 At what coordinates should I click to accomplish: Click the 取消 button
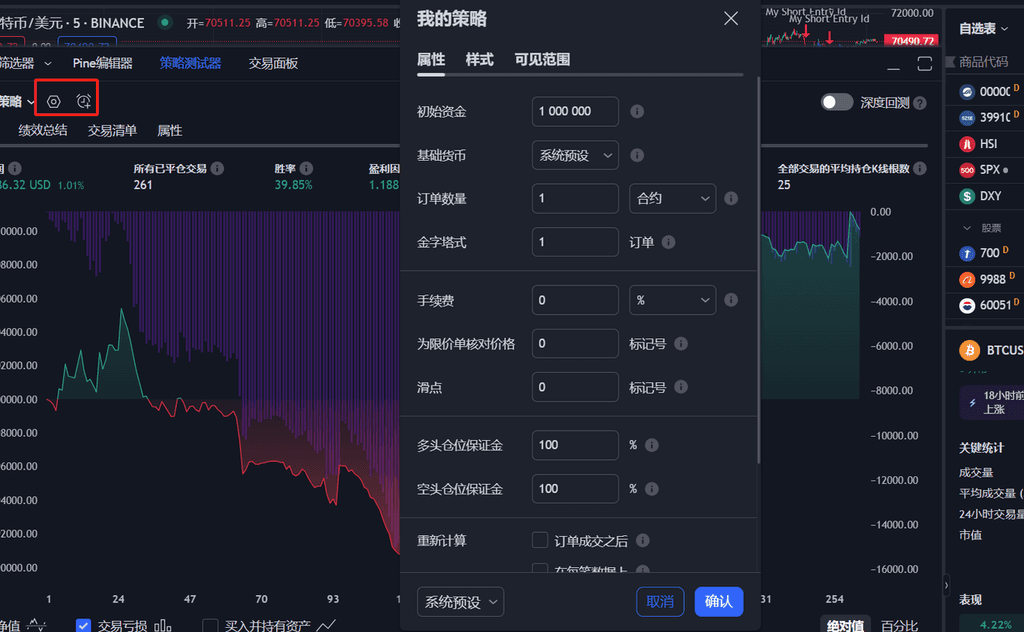660,601
